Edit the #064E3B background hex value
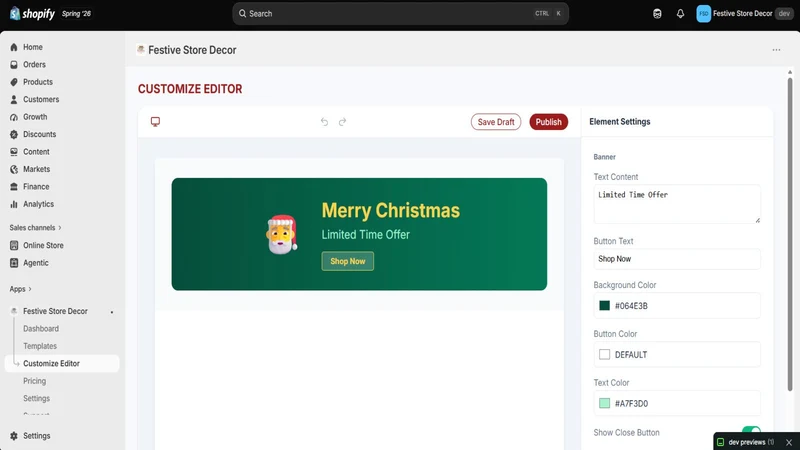The width and height of the screenshot is (800, 450). coord(631,306)
